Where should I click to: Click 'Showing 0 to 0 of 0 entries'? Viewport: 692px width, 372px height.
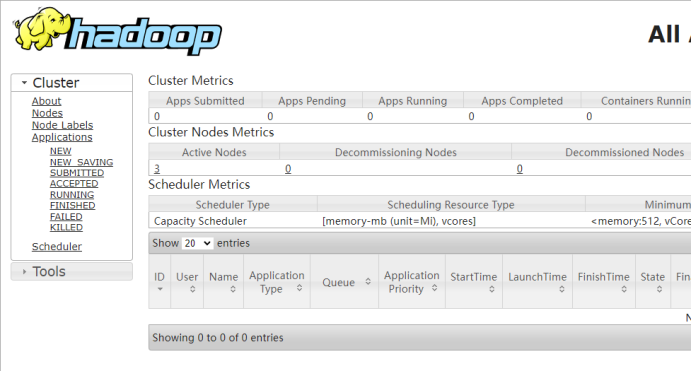pos(218,338)
